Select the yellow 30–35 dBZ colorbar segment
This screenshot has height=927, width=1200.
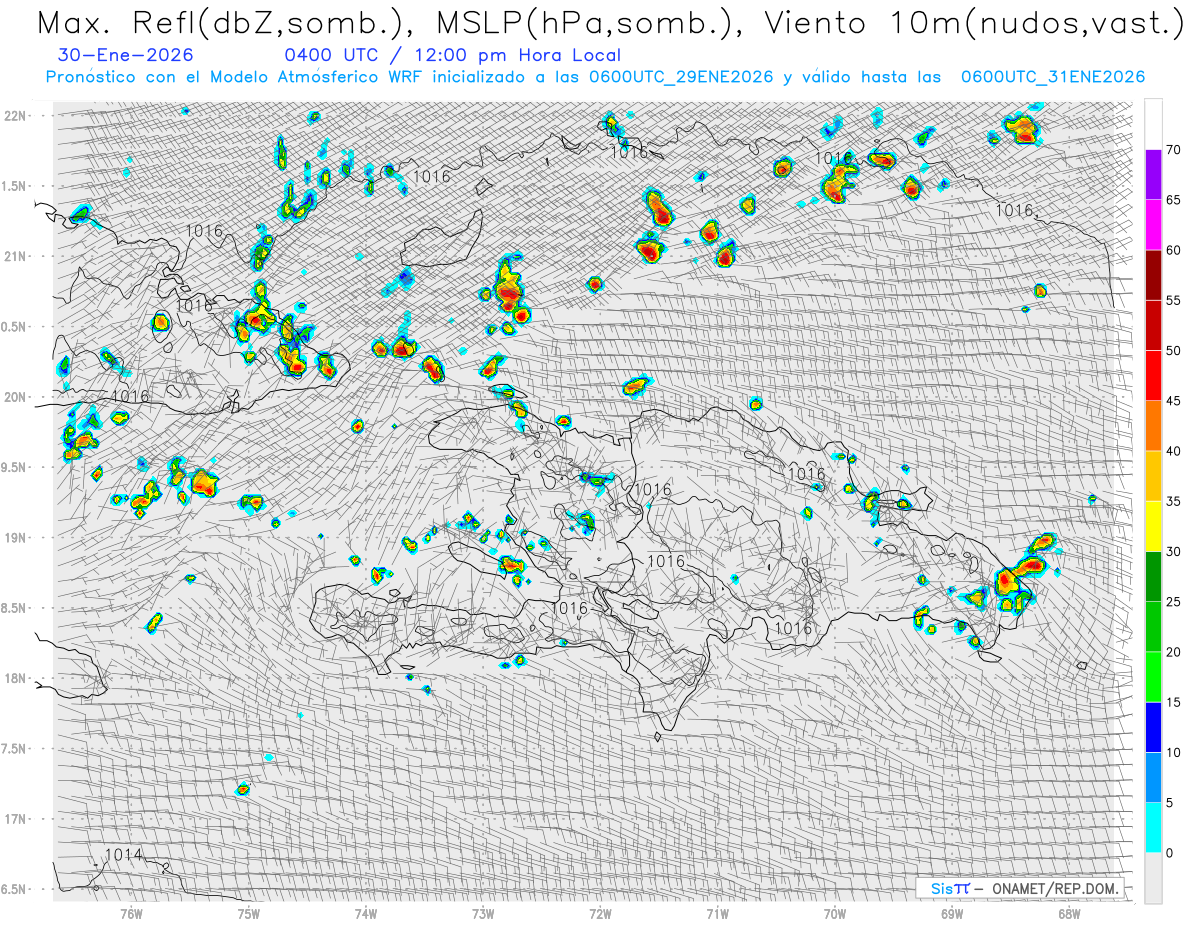tap(1153, 526)
